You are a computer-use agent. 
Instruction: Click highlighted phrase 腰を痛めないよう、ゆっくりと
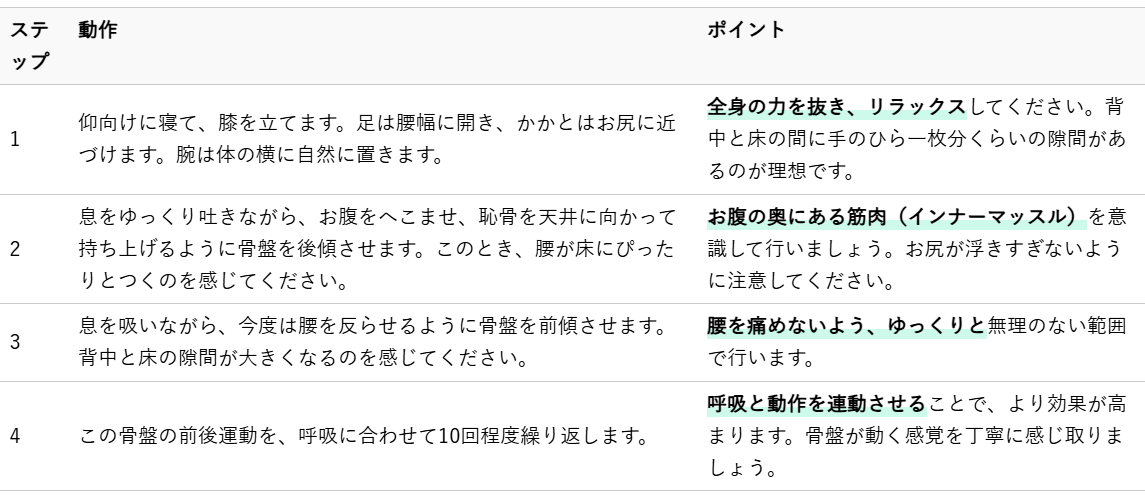tap(846, 329)
